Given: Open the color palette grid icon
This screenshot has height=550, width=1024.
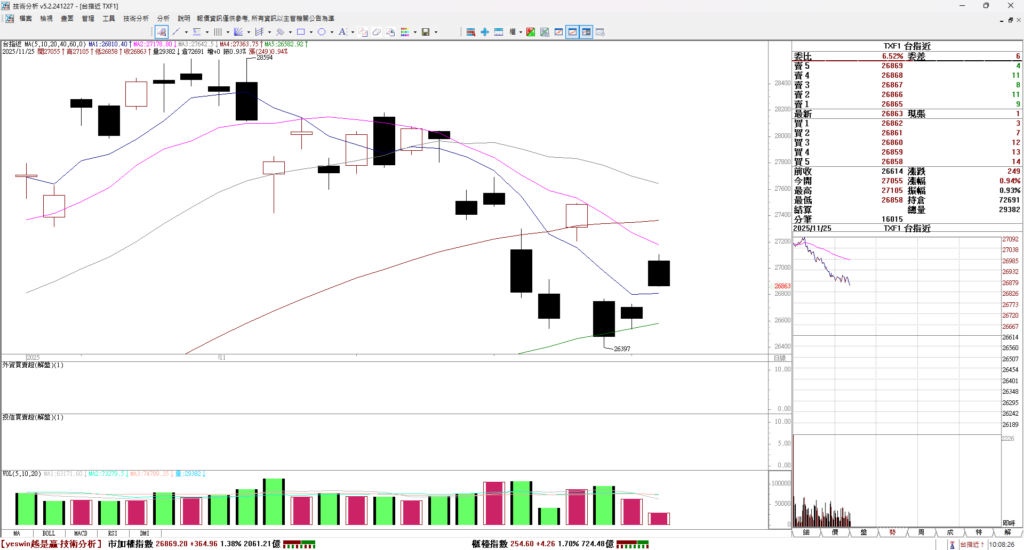Looking at the screenshot, I should (404, 32).
